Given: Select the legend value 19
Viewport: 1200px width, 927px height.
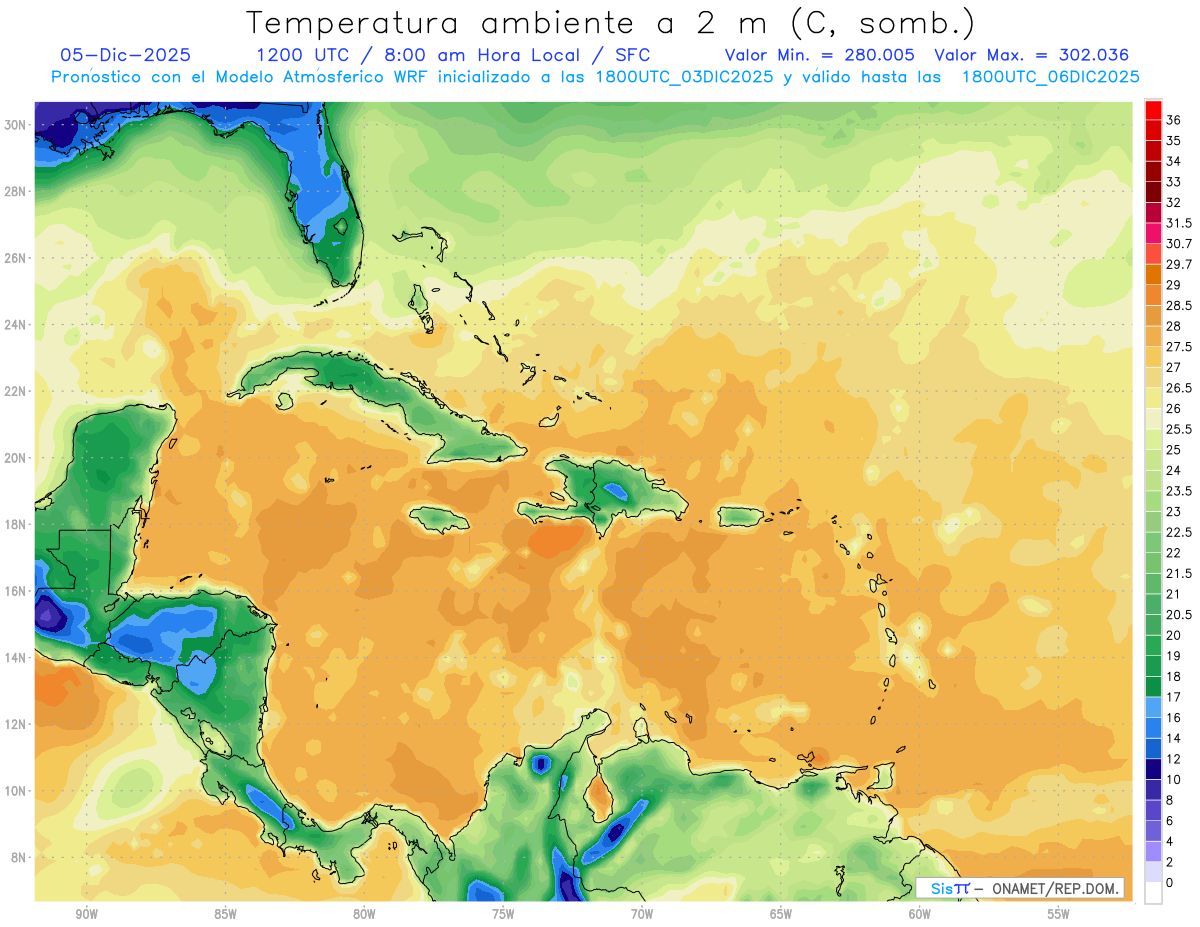Looking at the screenshot, I should coord(1174,655).
